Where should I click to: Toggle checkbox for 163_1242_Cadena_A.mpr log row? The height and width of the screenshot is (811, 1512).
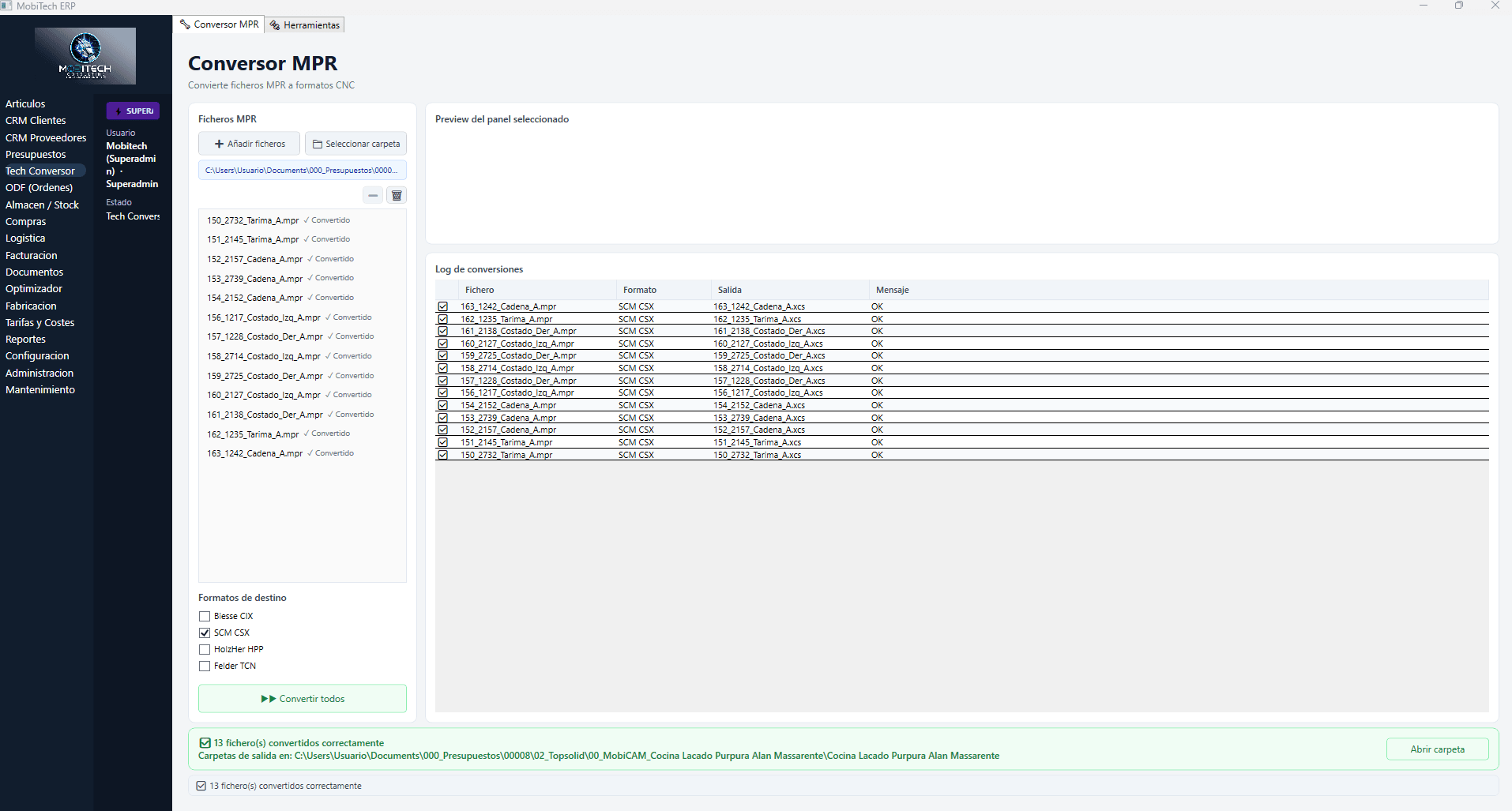443,306
